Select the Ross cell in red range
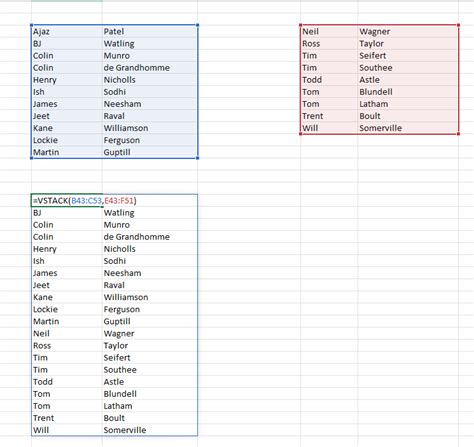The height and width of the screenshot is (447, 474). click(329, 44)
